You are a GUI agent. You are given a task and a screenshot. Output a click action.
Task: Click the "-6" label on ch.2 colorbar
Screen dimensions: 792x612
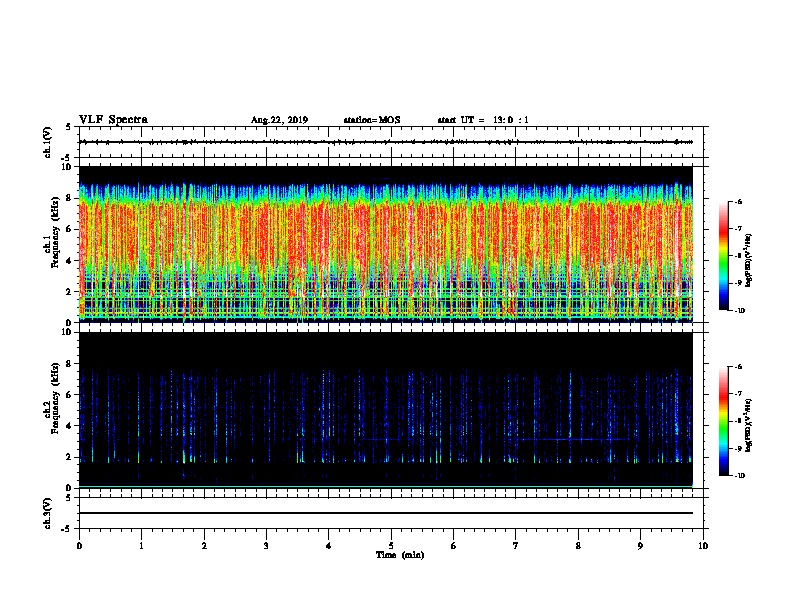tap(738, 367)
